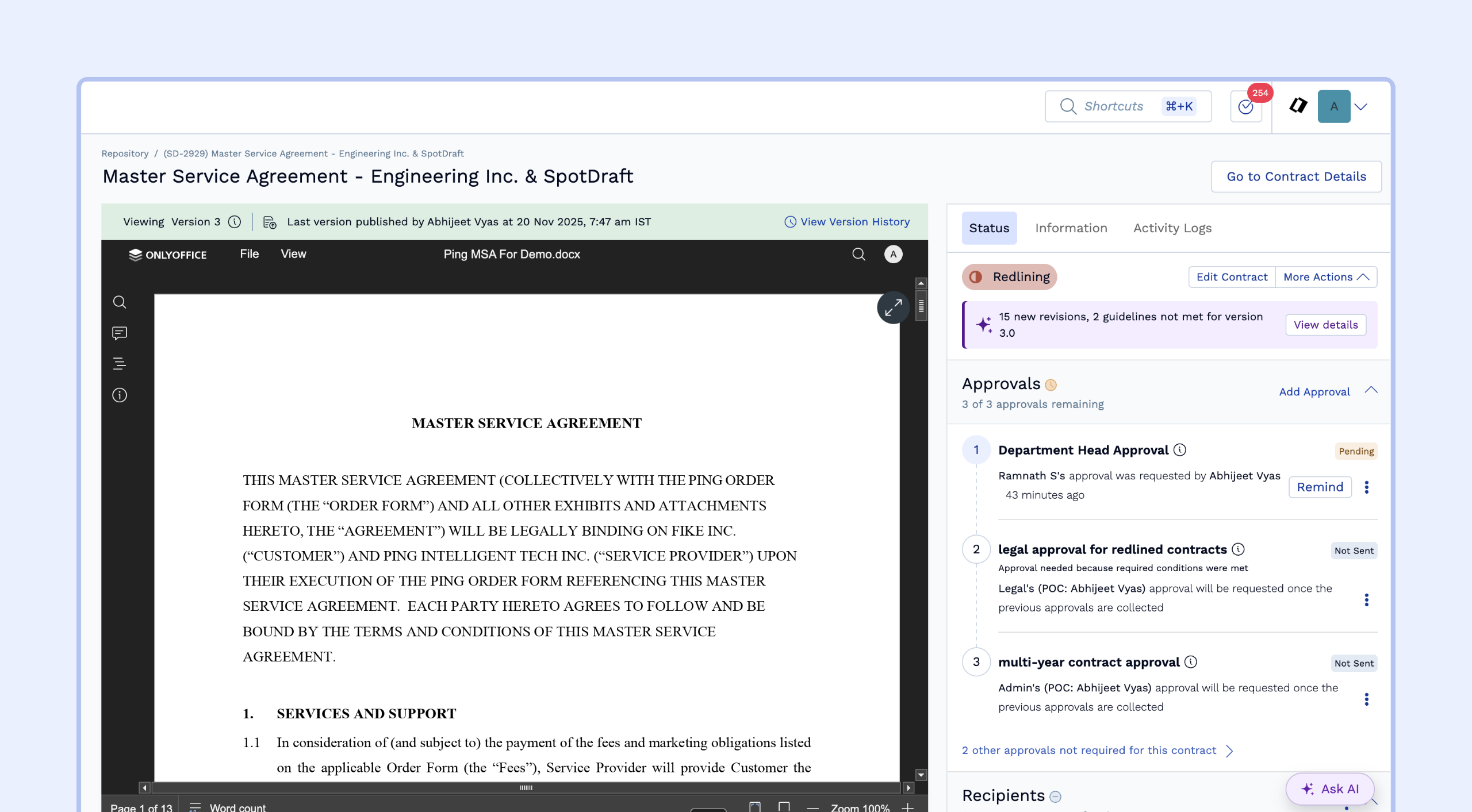Image resolution: width=1472 pixels, height=812 pixels.
Task: Click the document info icon in the sidebar
Action: tap(120, 395)
